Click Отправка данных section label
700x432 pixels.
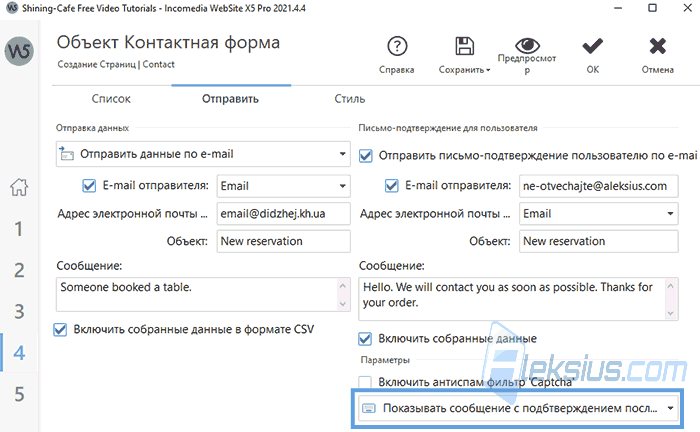click(x=92, y=128)
